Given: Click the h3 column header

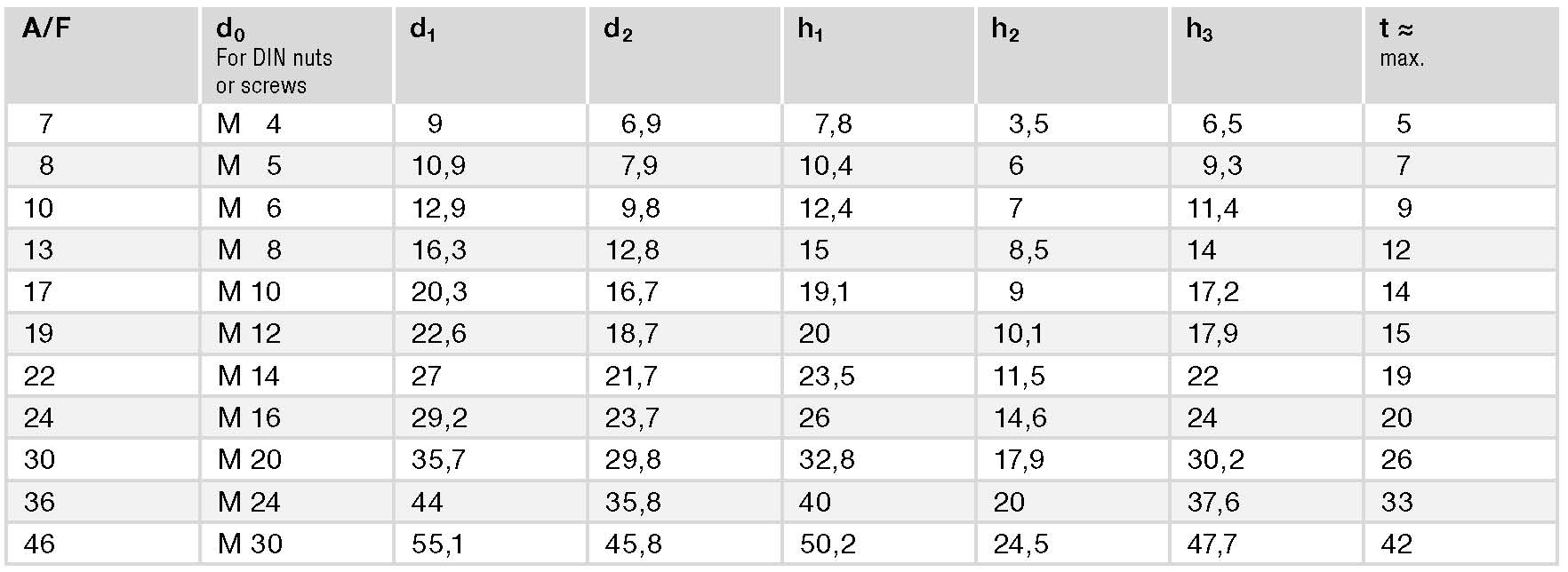Looking at the screenshot, I should tap(1199, 29).
